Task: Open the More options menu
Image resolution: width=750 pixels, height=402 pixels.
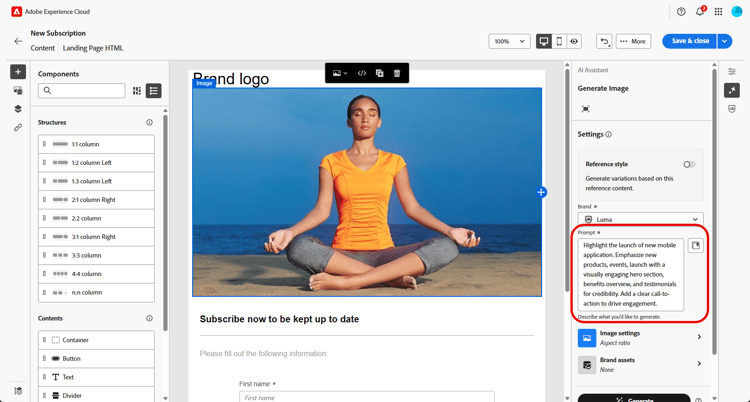Action: coord(633,41)
